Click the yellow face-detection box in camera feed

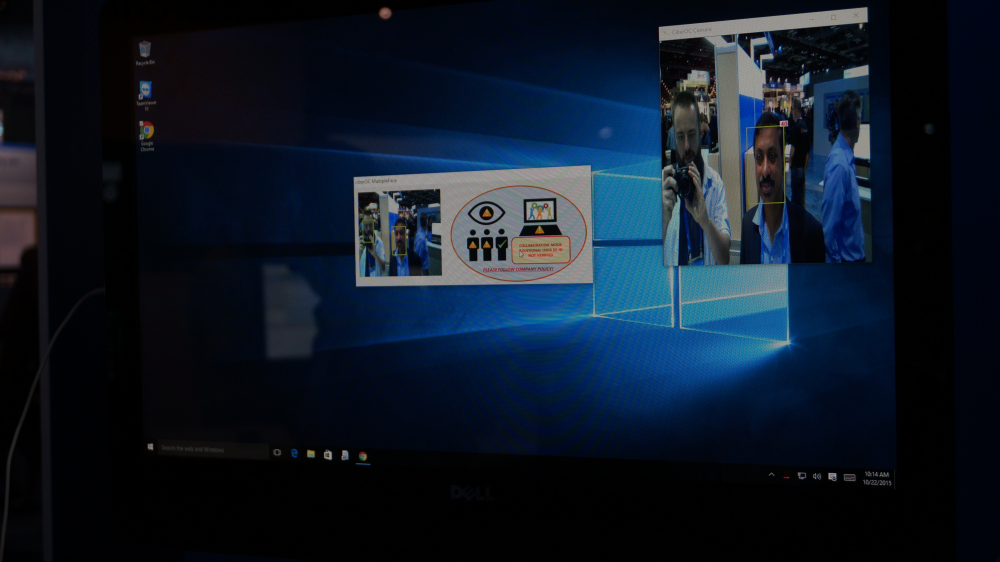point(765,165)
